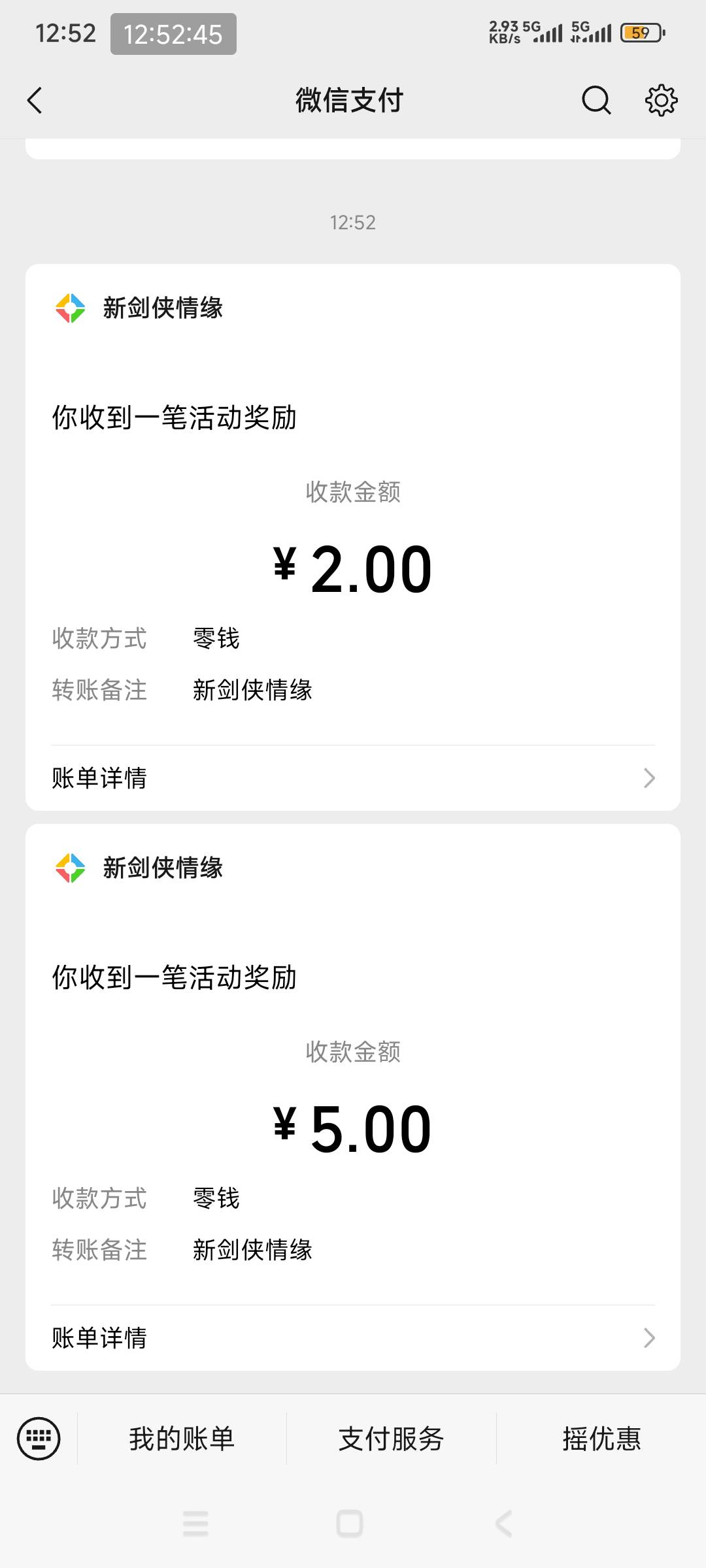This screenshot has width=706, height=1568.
Task: Tap the logo on the ¥2.00 card
Action: 71,308
